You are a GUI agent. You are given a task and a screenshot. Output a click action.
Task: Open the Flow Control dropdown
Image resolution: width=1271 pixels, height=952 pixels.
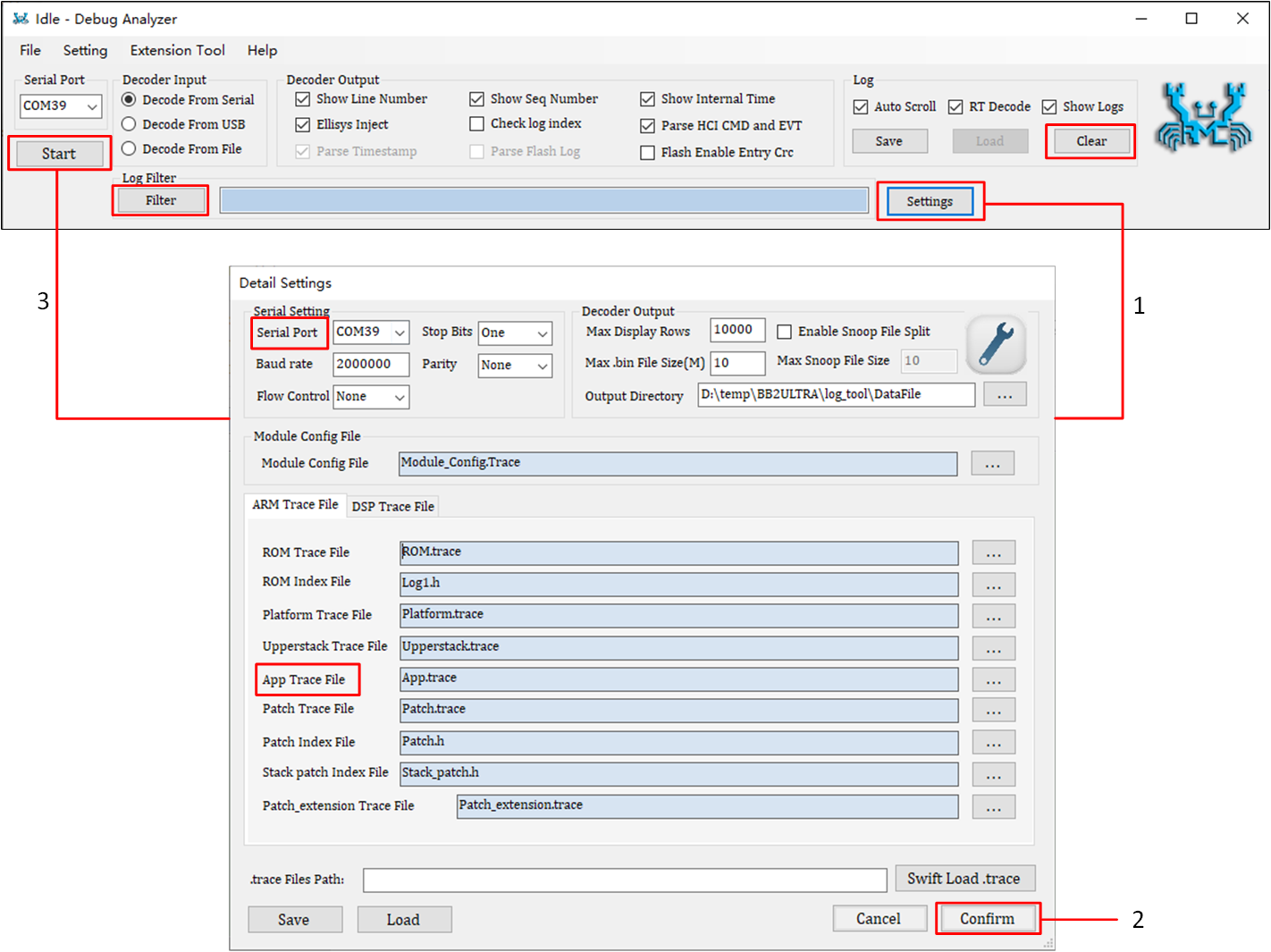371,397
